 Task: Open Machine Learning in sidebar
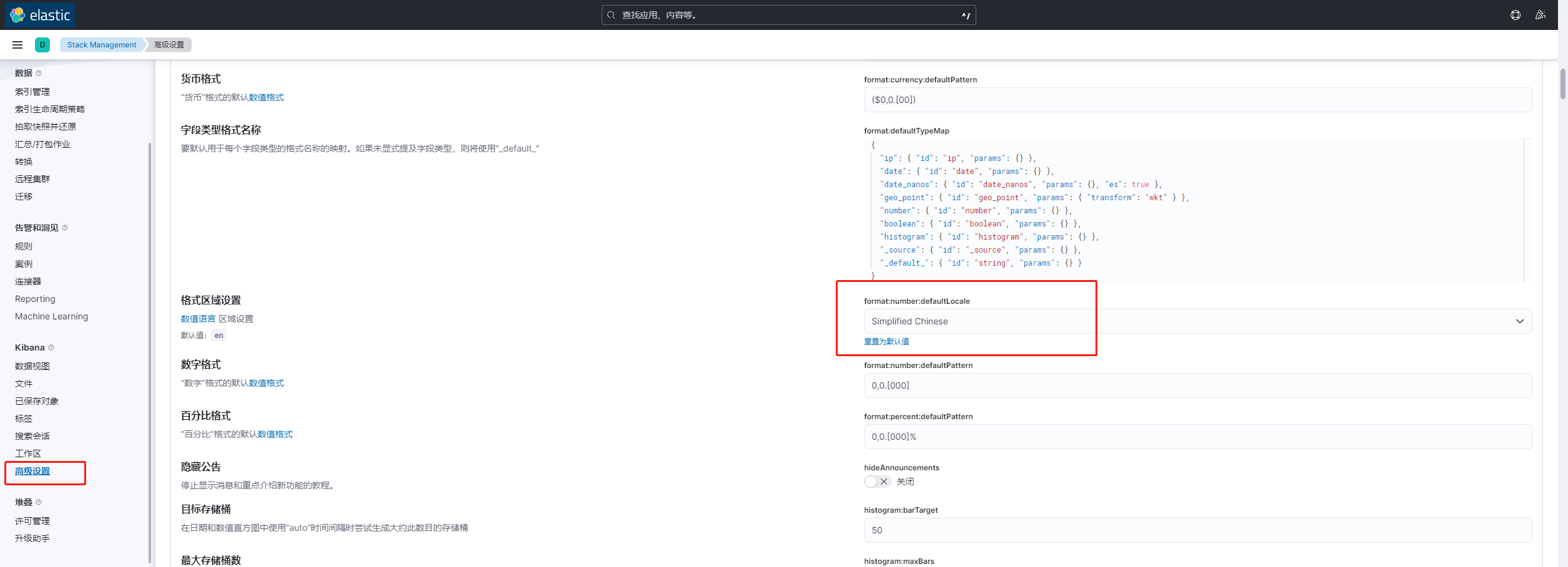[52, 316]
